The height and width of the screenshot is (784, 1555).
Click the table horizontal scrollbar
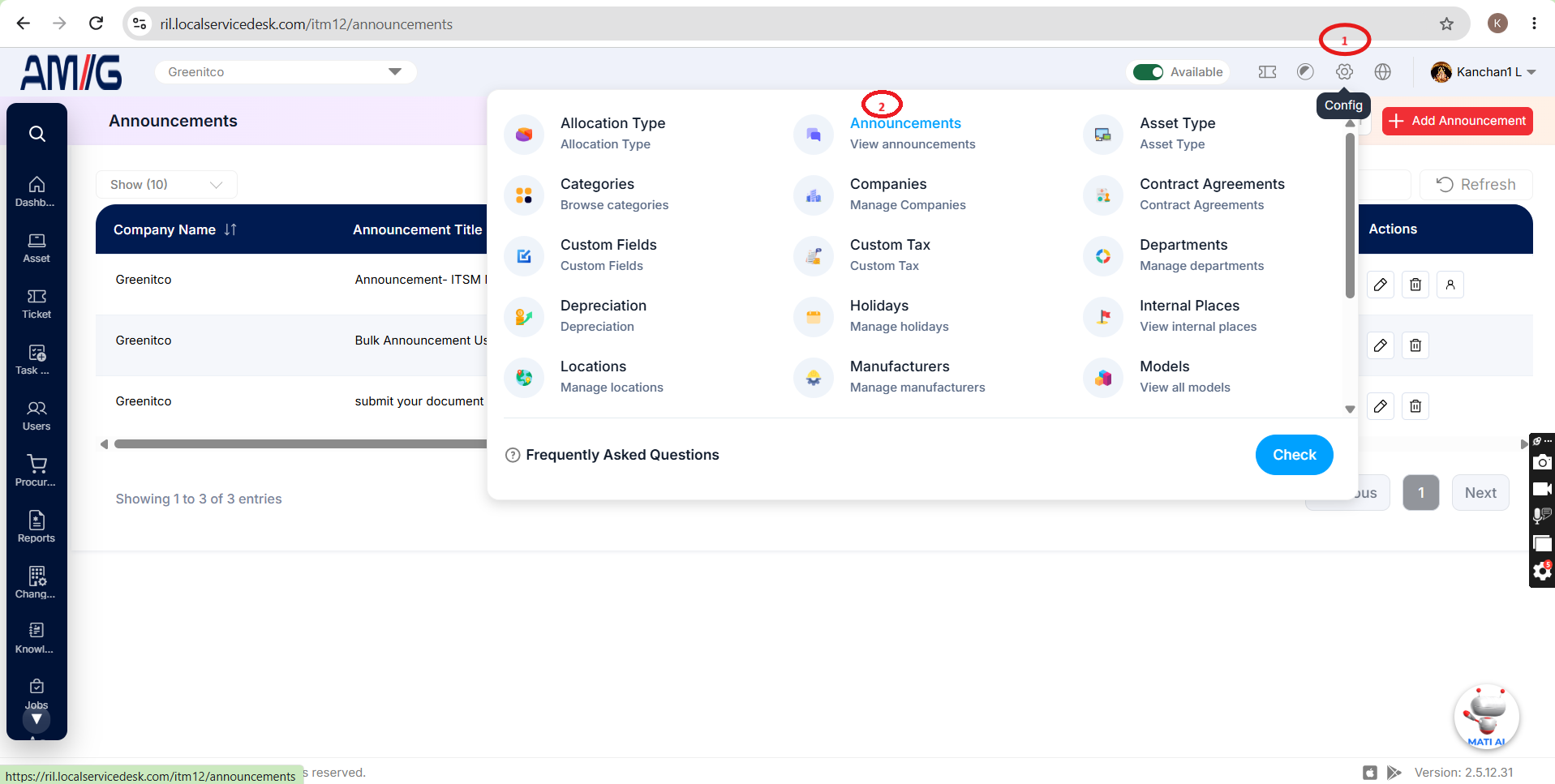click(x=300, y=443)
